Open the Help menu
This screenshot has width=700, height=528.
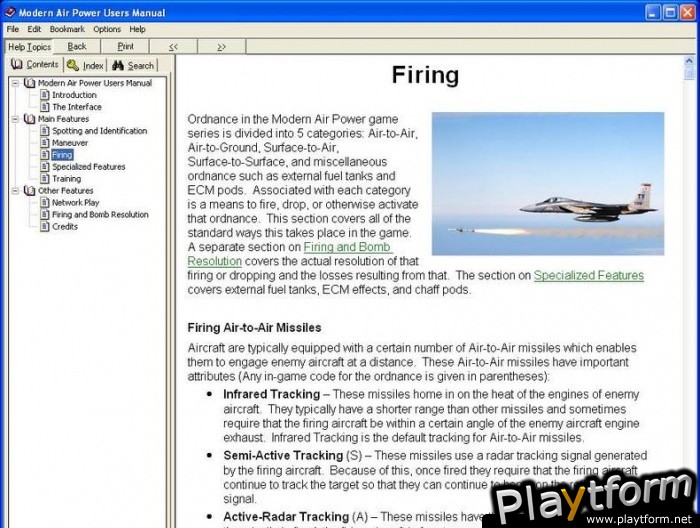point(137,29)
